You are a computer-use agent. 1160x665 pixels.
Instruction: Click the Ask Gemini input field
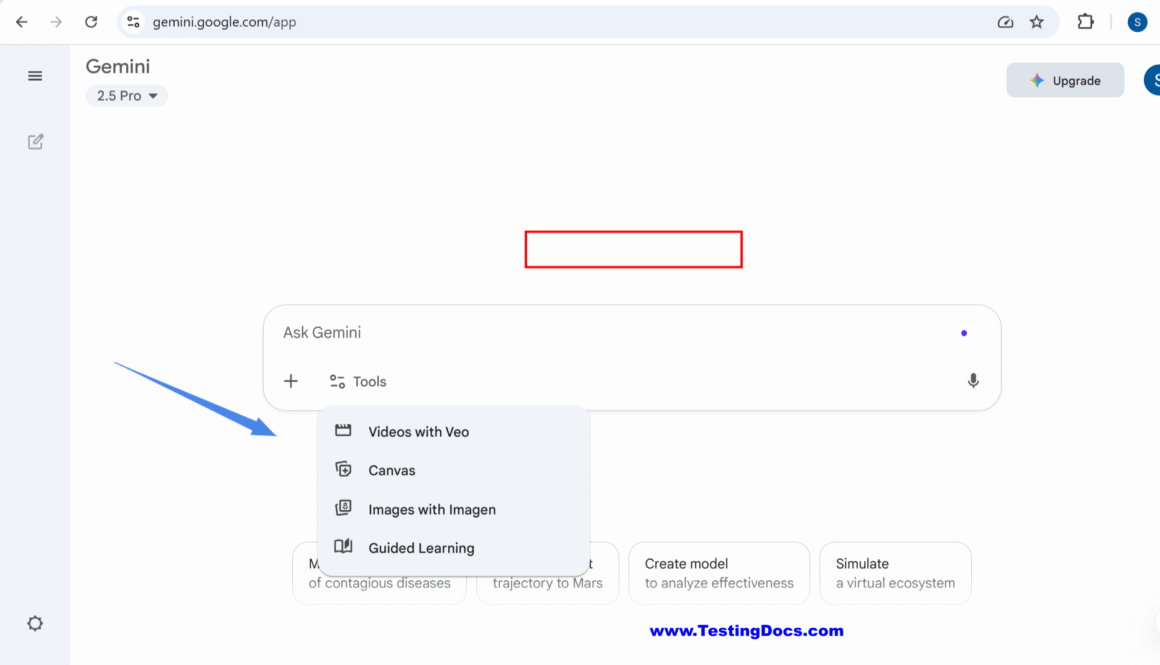[610, 333]
